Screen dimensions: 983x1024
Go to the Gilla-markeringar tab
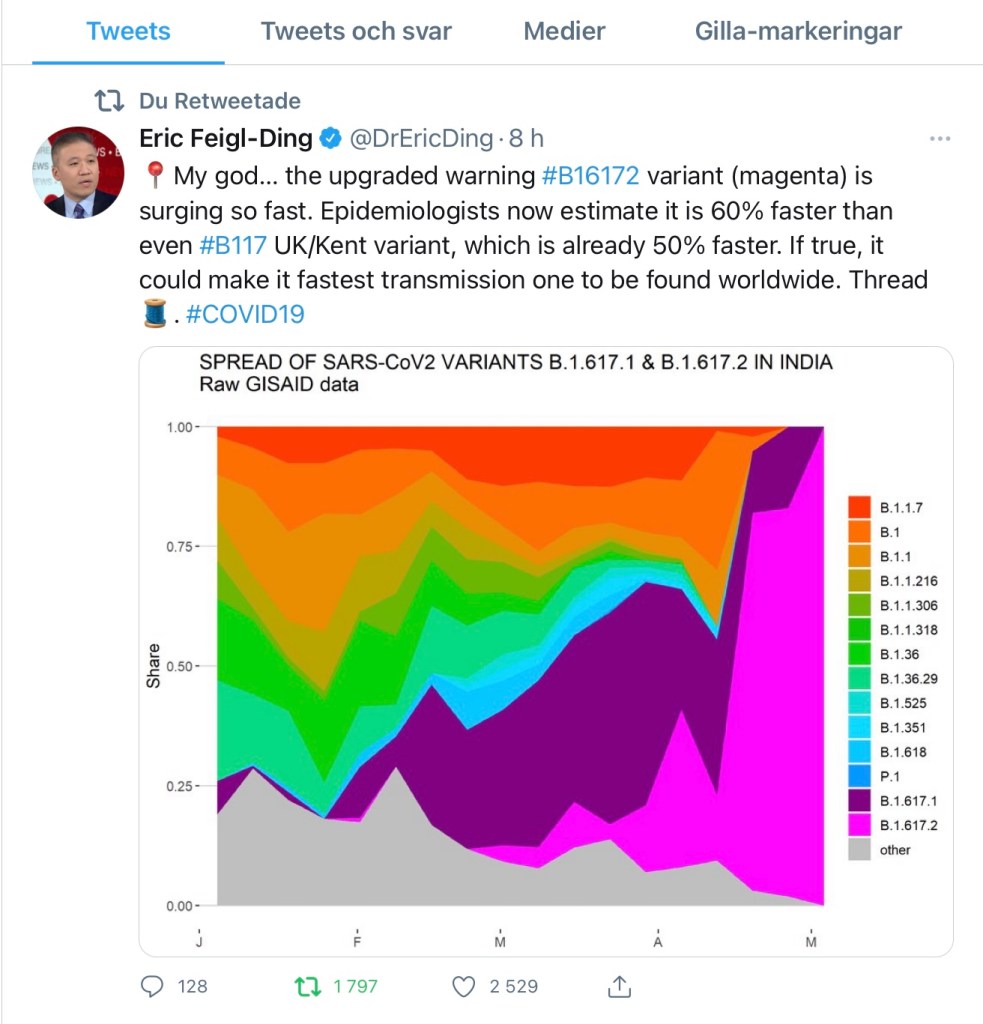tap(798, 31)
